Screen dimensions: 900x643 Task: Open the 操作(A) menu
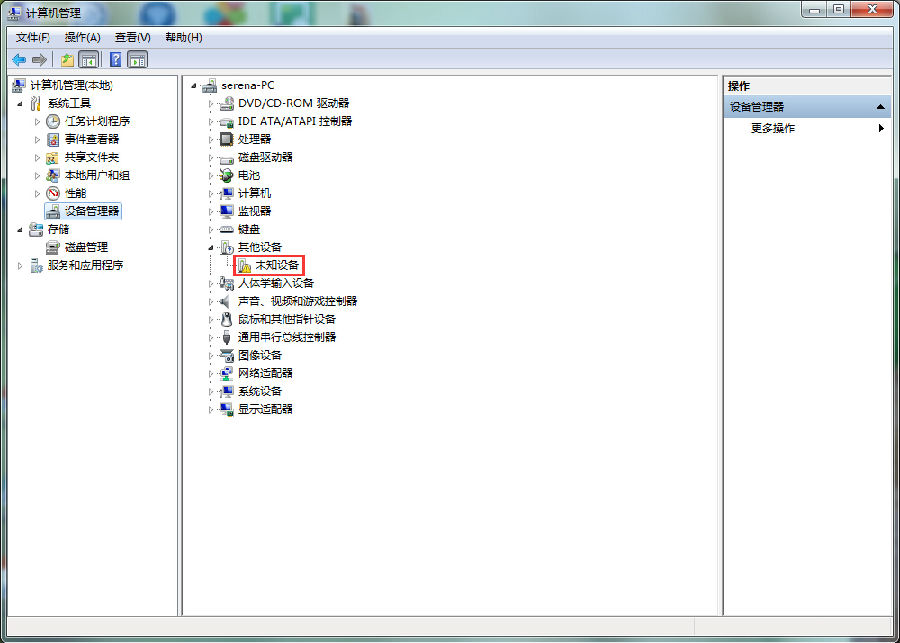click(83, 38)
